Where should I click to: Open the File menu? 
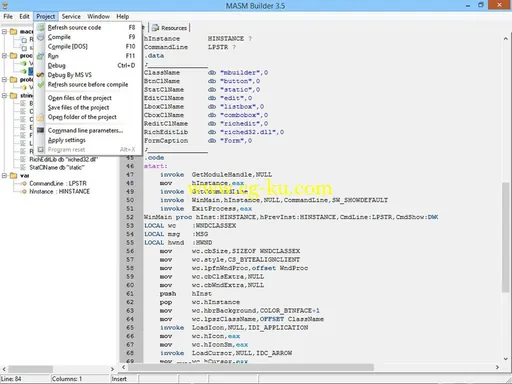[8, 16]
